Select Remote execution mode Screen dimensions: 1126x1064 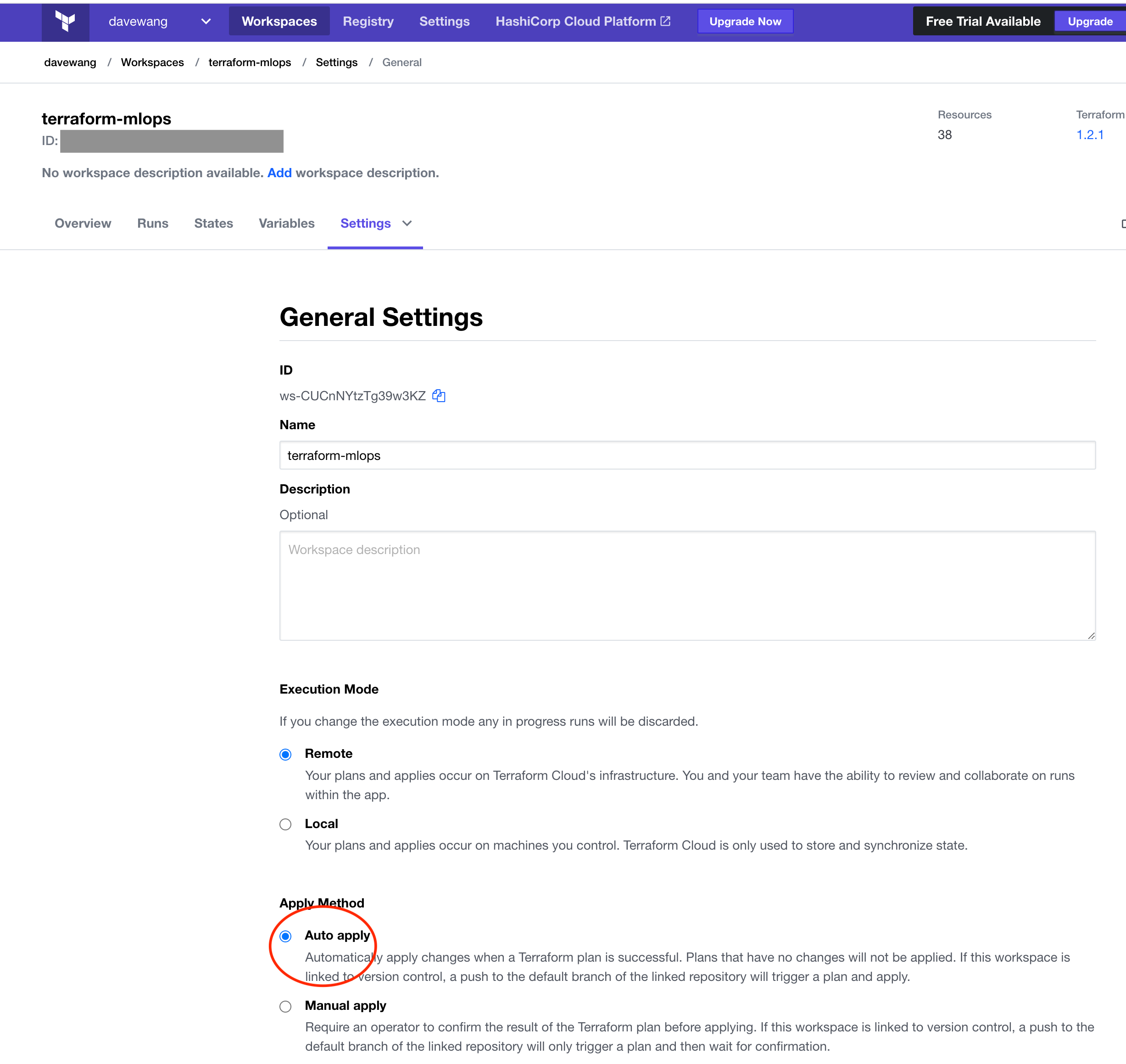point(286,754)
